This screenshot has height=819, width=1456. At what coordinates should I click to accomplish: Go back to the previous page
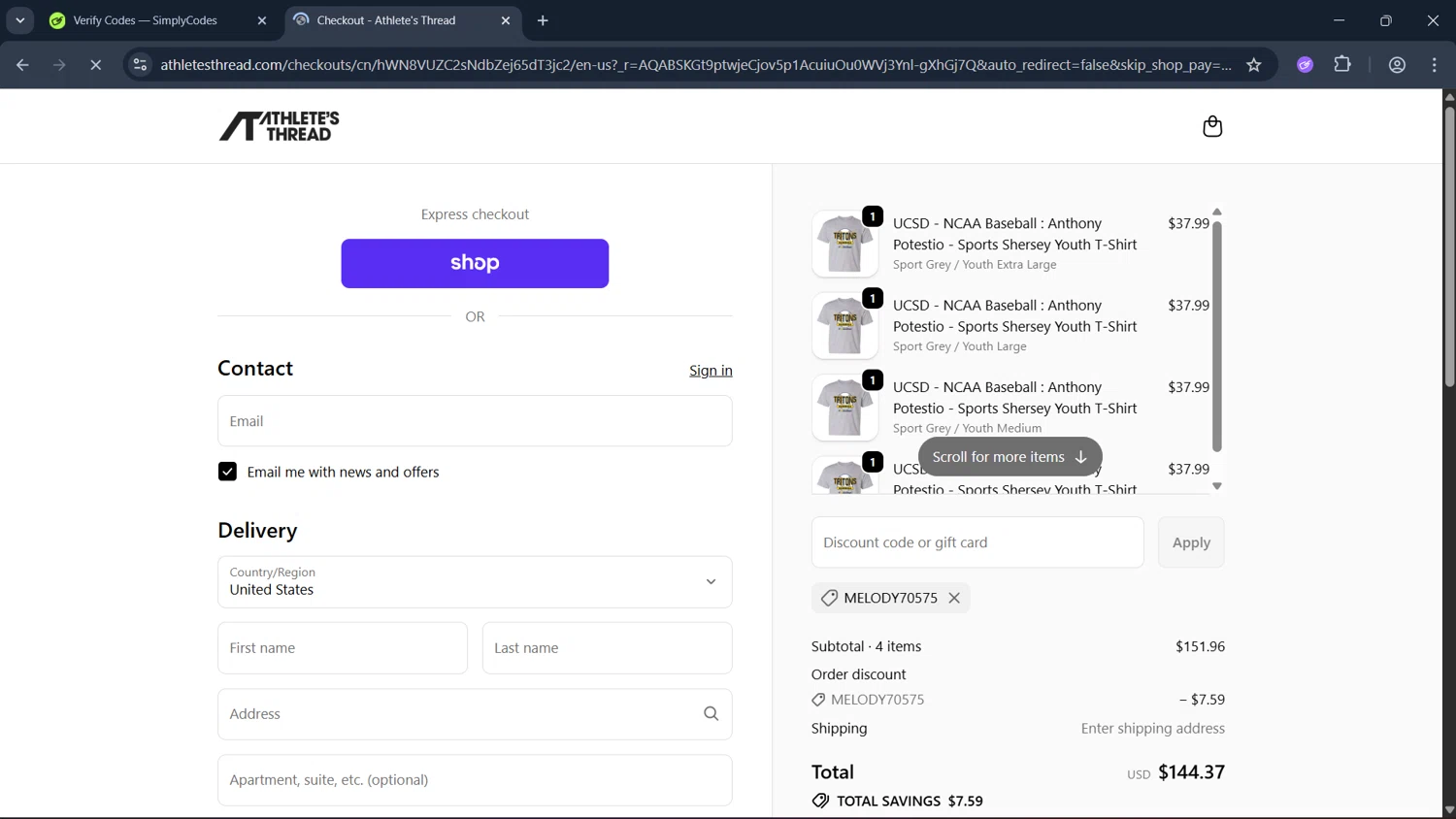pyautogui.click(x=22, y=65)
